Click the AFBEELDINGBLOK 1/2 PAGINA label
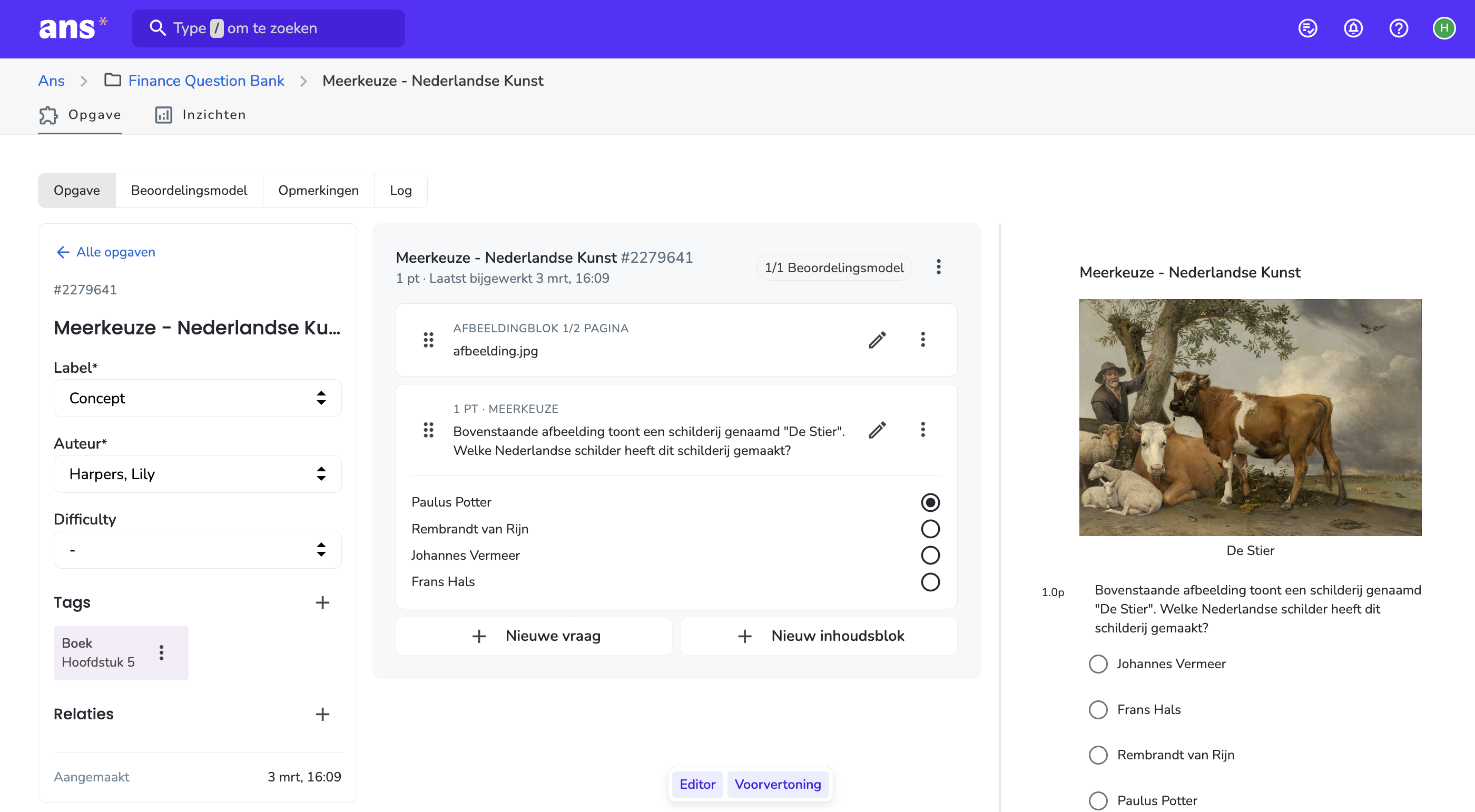Screen dimensions: 1475x812 point(540,329)
